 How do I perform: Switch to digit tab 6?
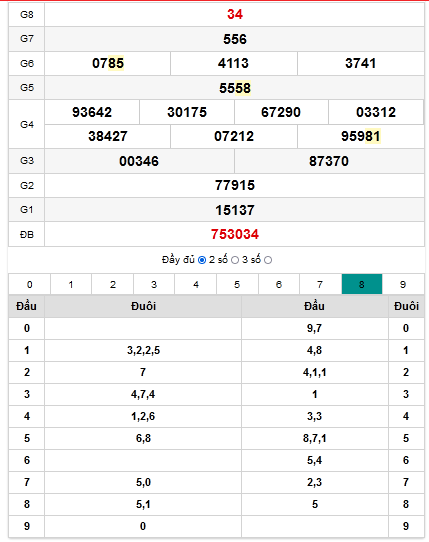279,284
